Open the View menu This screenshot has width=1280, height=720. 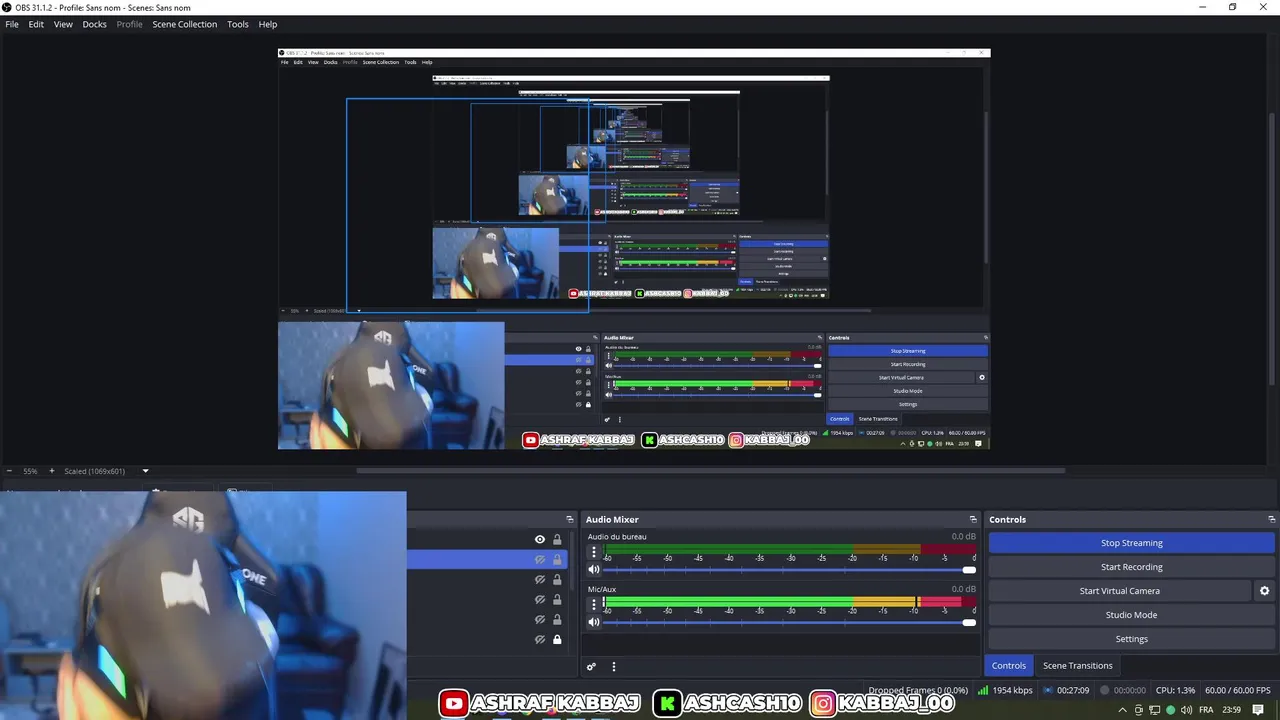click(63, 24)
